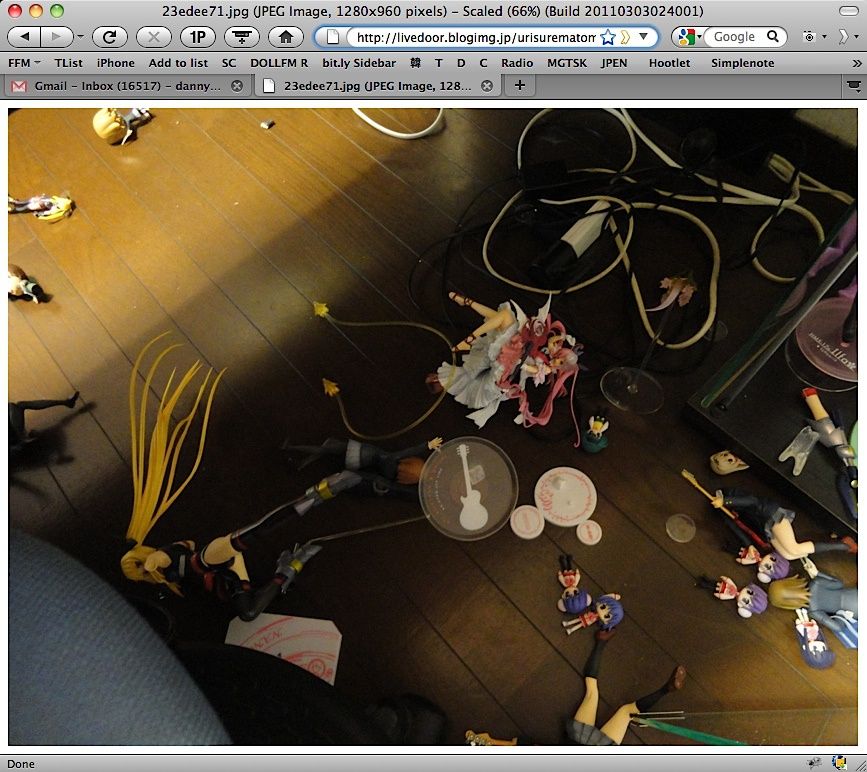Click the Simplenote bookmark
Screen dimensions: 867x772
742,62
